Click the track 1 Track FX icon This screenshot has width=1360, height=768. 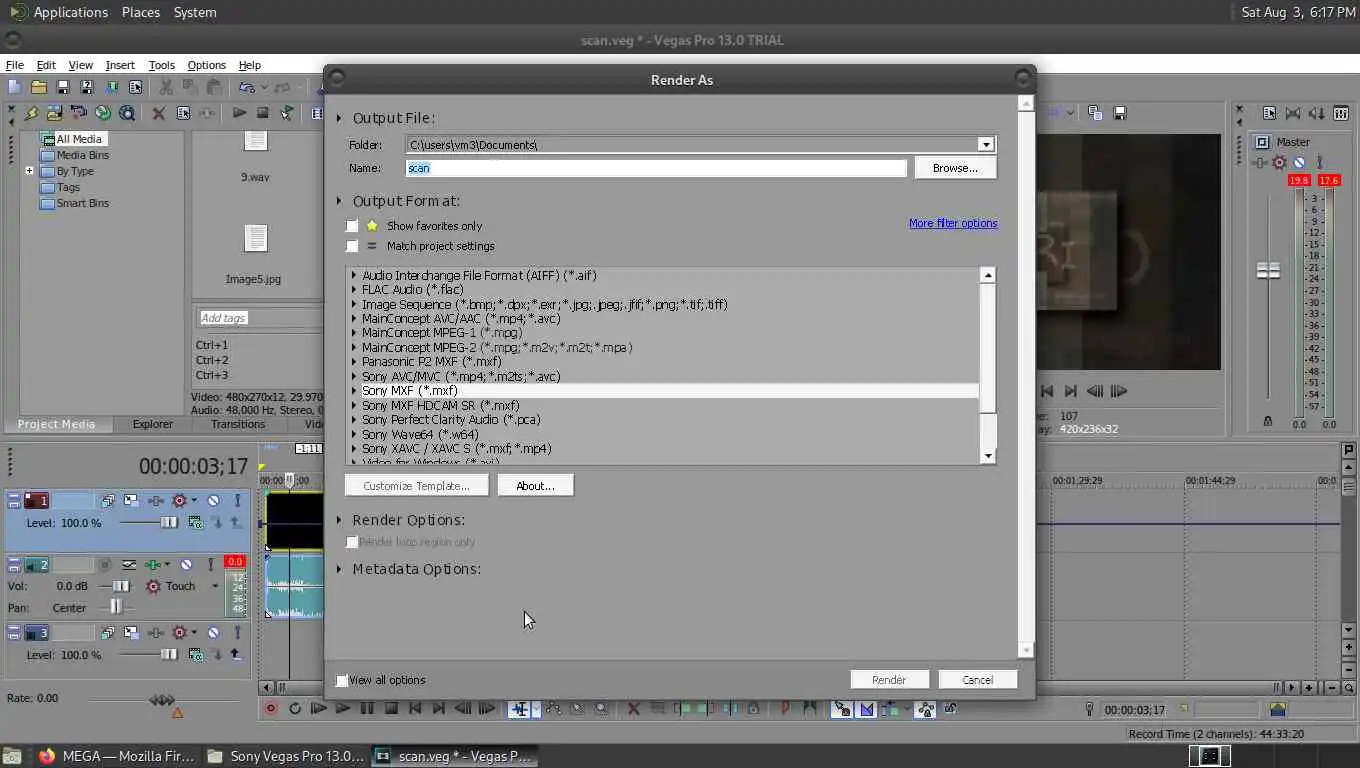click(x=156, y=500)
